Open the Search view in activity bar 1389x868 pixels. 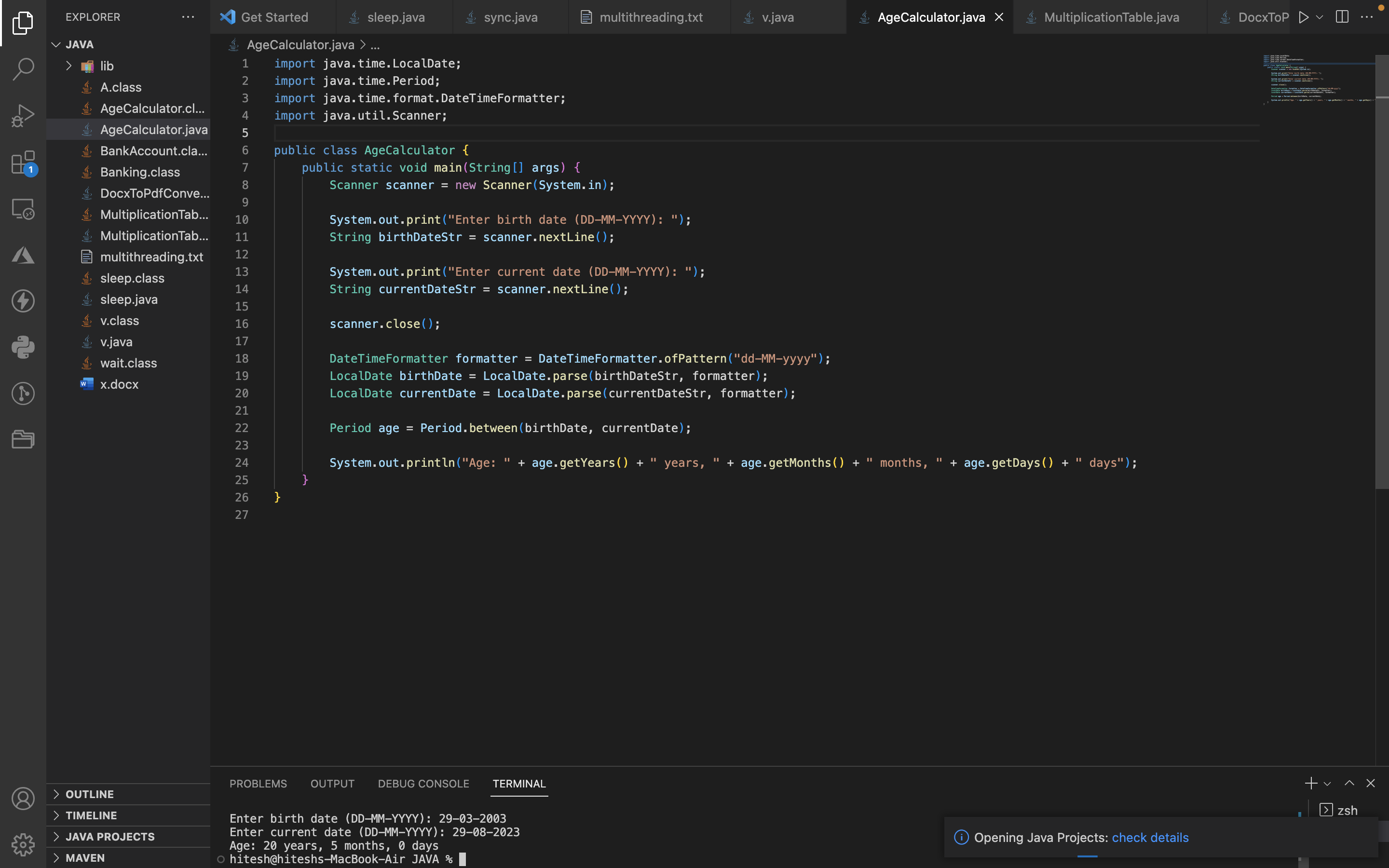click(23, 68)
